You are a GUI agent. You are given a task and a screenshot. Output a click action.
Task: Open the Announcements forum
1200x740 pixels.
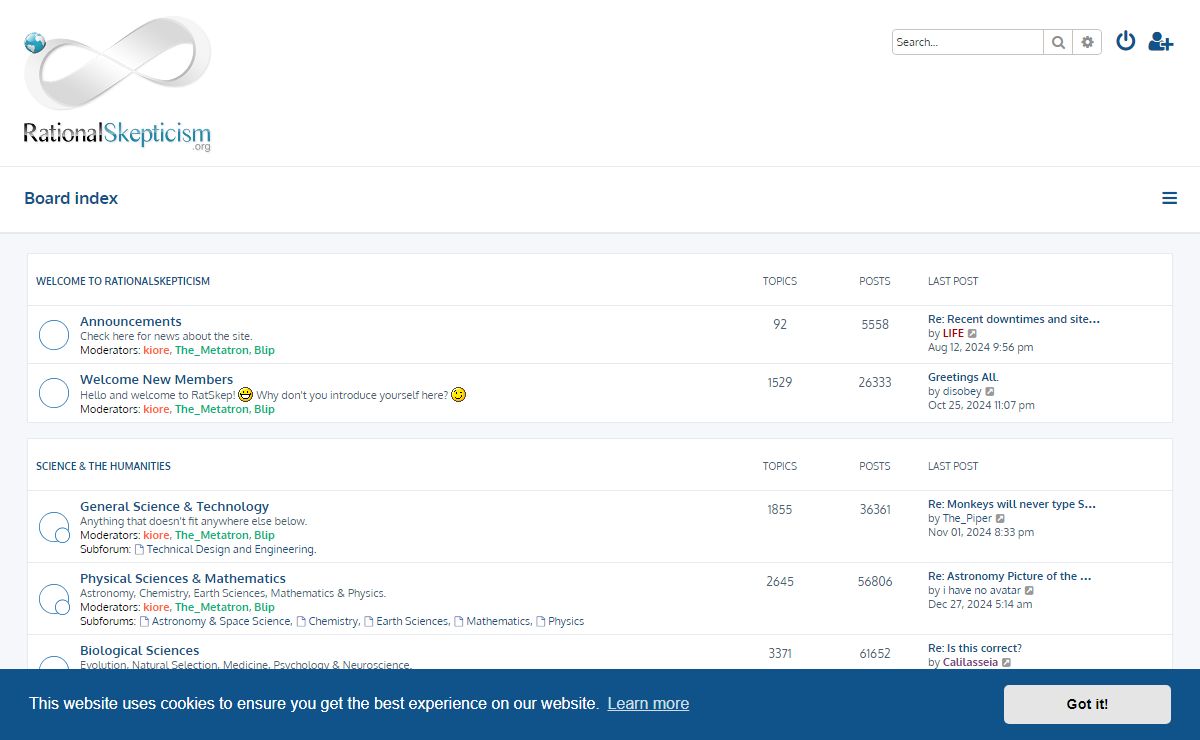131,322
